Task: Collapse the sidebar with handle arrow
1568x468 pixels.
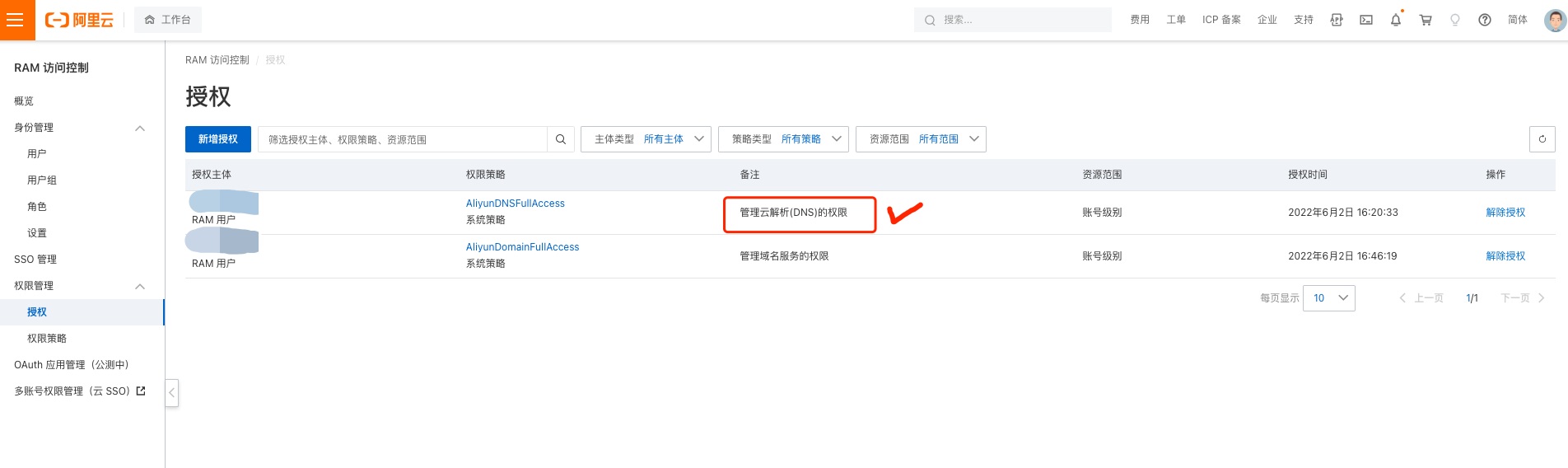Action: [x=172, y=393]
